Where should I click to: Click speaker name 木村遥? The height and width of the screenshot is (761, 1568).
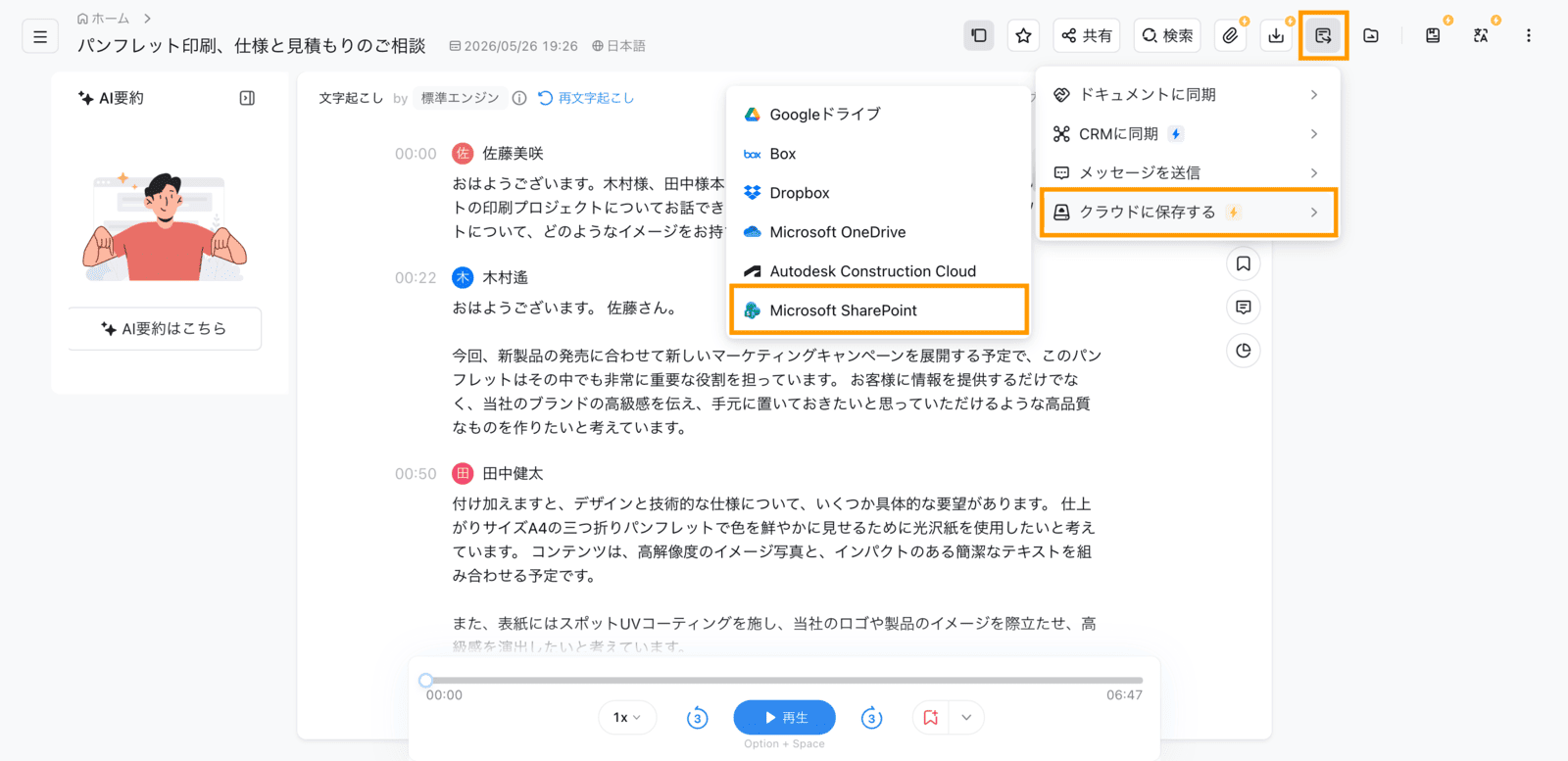505,277
